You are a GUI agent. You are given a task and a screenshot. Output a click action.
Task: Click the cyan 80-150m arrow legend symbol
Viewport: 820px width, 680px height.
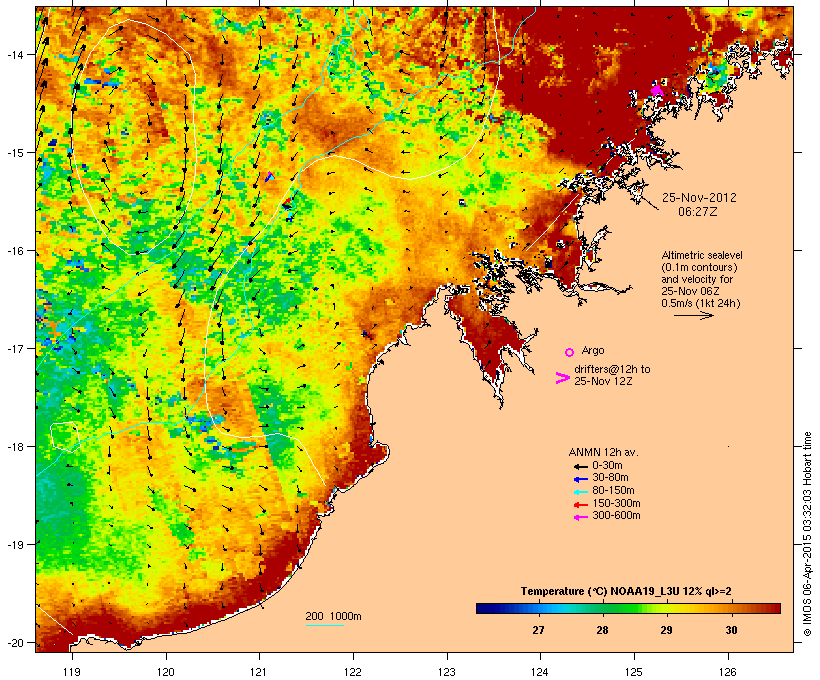click(581, 492)
